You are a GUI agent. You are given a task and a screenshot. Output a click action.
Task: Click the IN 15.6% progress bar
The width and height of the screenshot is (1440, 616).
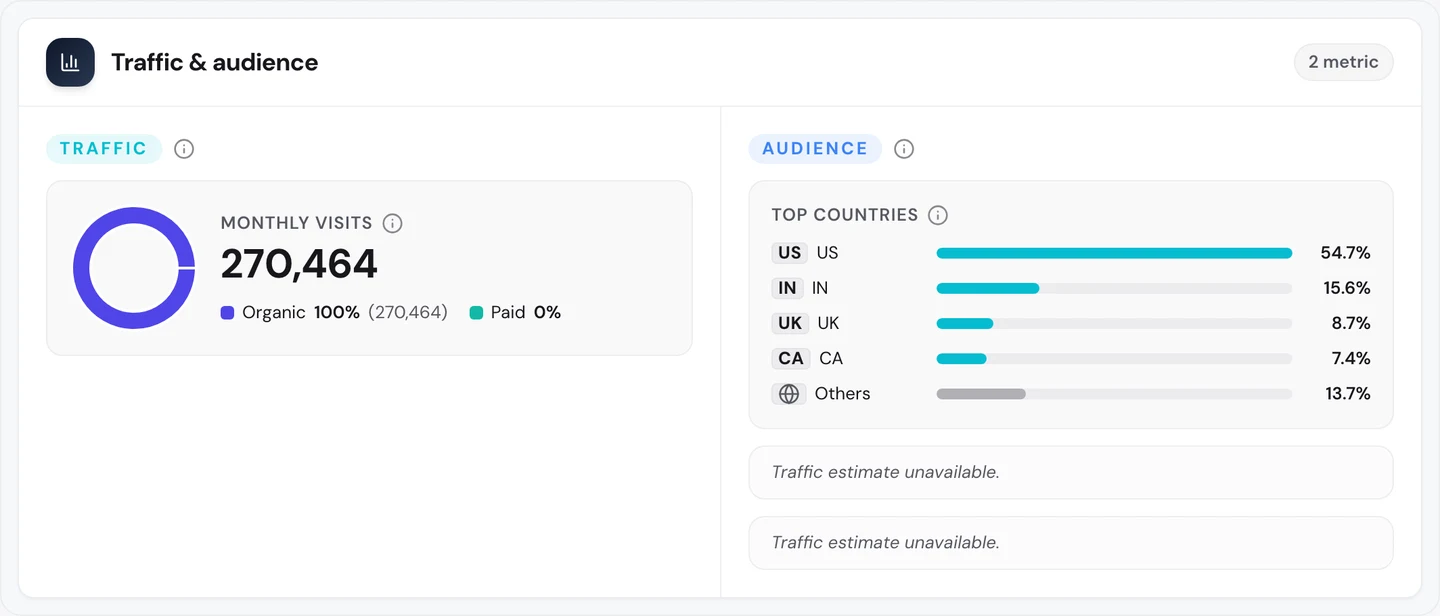pos(1114,288)
